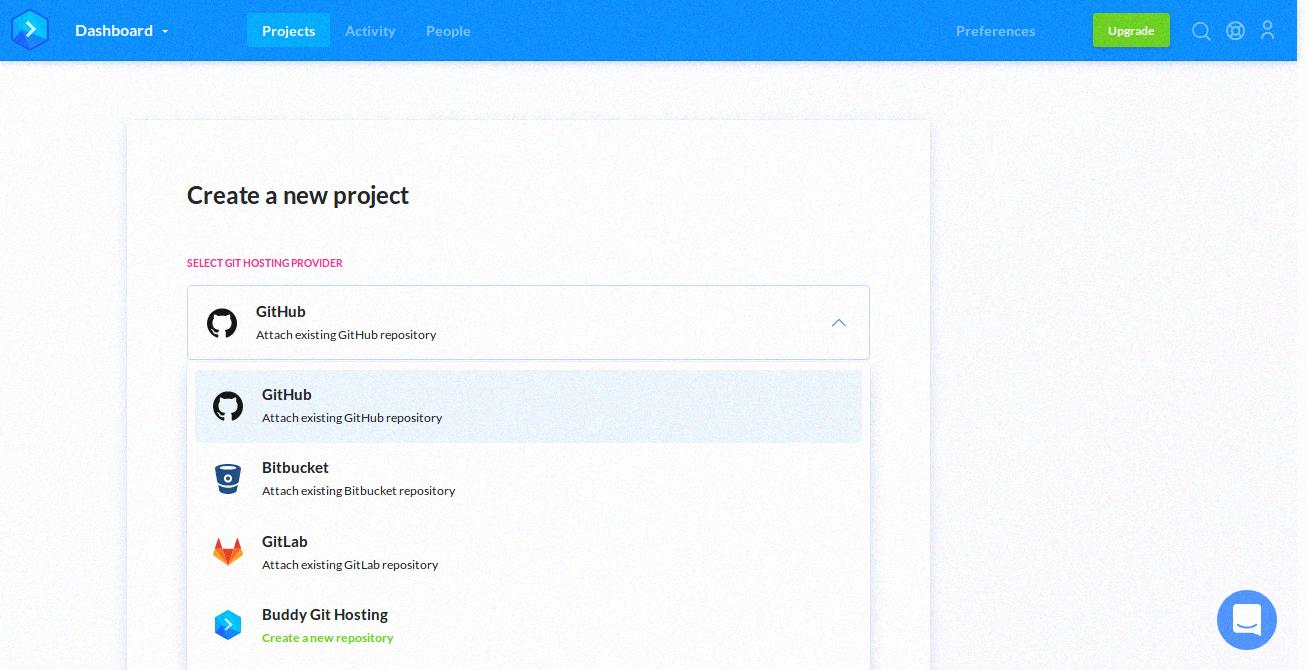Click the GitHub icon in the dropdown list
This screenshot has height=670, width=1307.
[x=228, y=406]
